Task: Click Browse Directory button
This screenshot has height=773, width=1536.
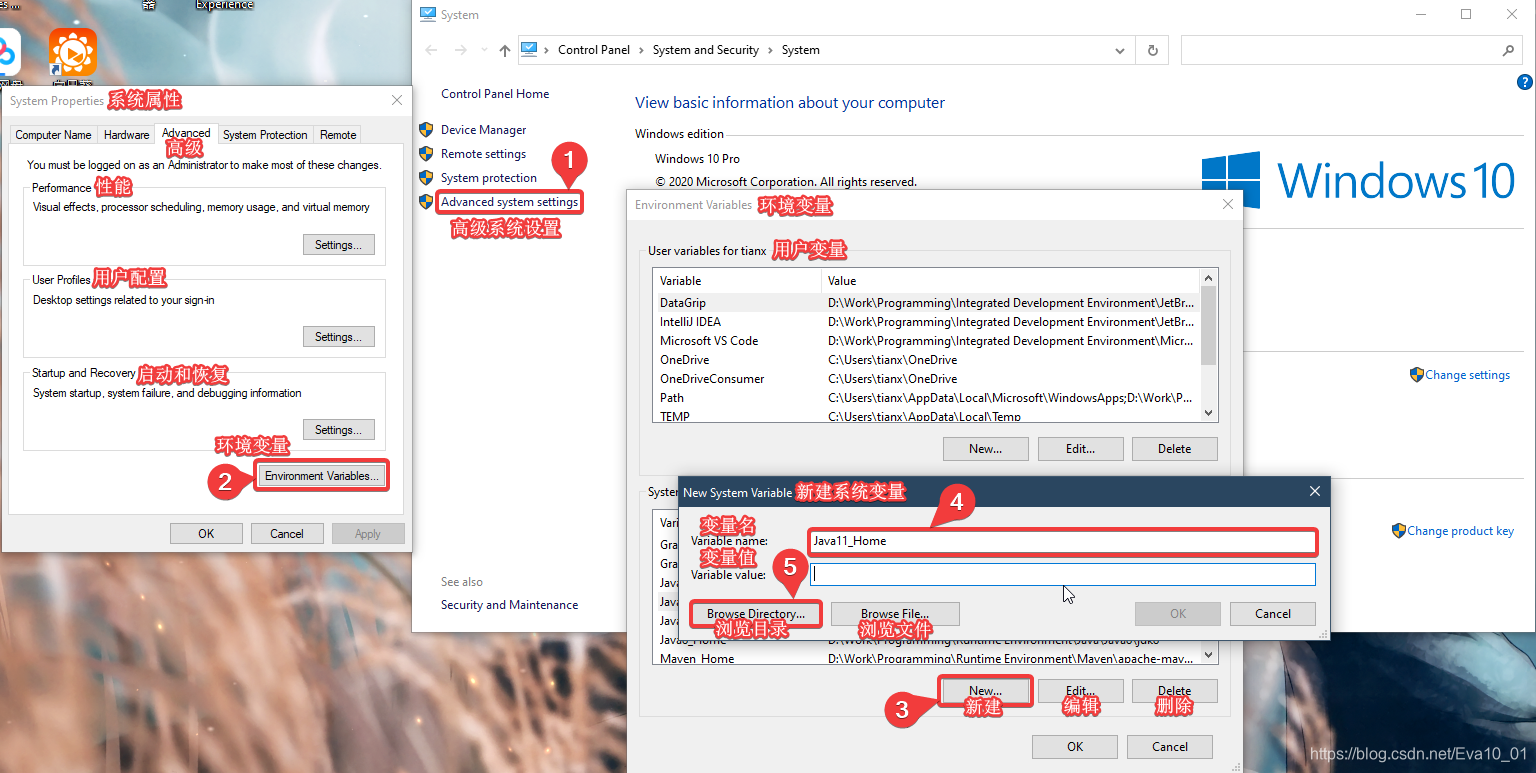Action: point(756,614)
